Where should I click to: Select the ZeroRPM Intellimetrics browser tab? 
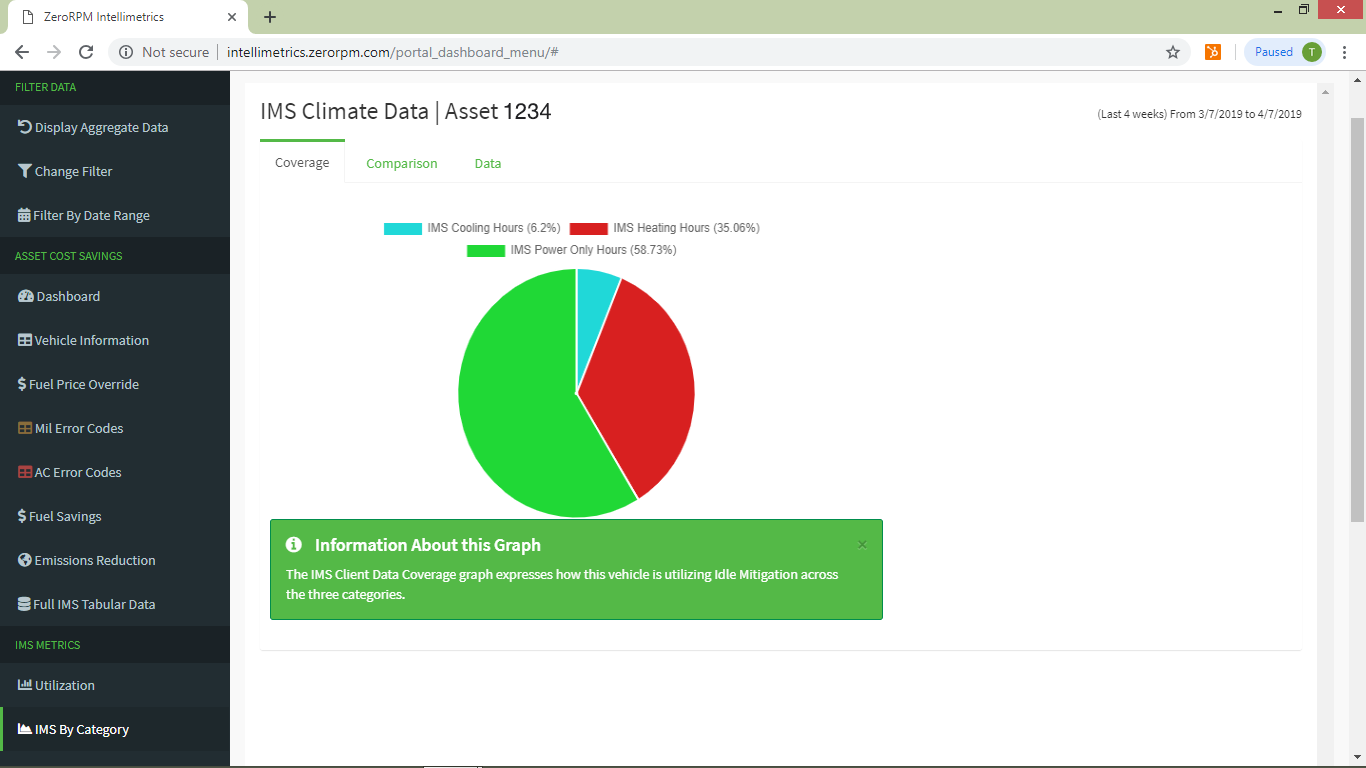click(126, 17)
